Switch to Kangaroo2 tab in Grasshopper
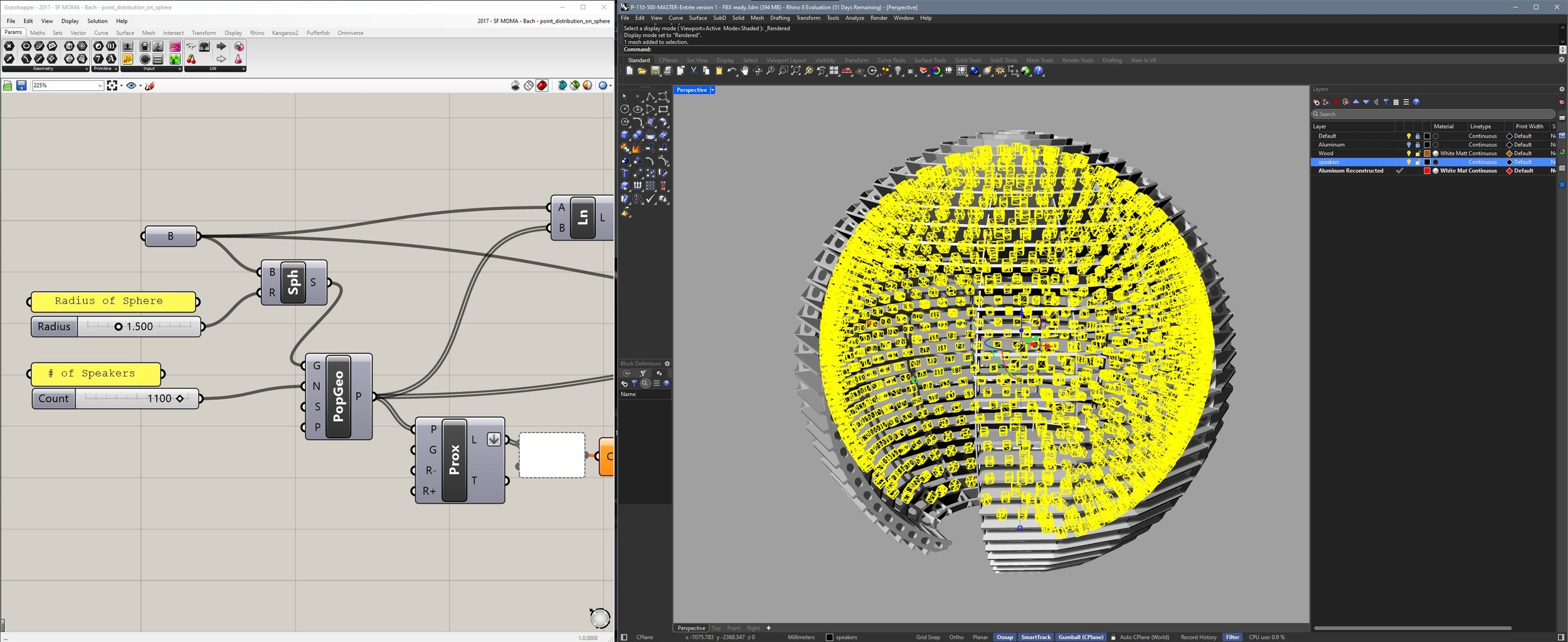This screenshot has width=1568, height=642. (x=285, y=33)
